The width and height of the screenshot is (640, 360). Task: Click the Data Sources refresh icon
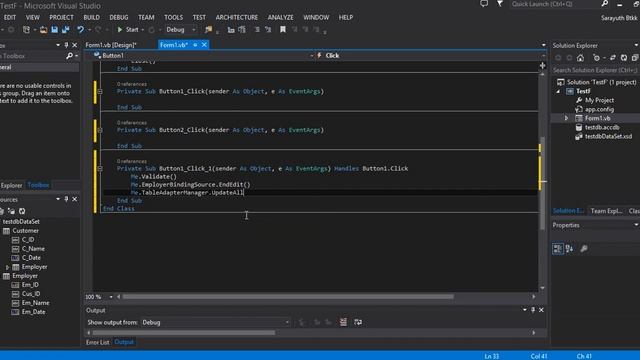(22, 211)
